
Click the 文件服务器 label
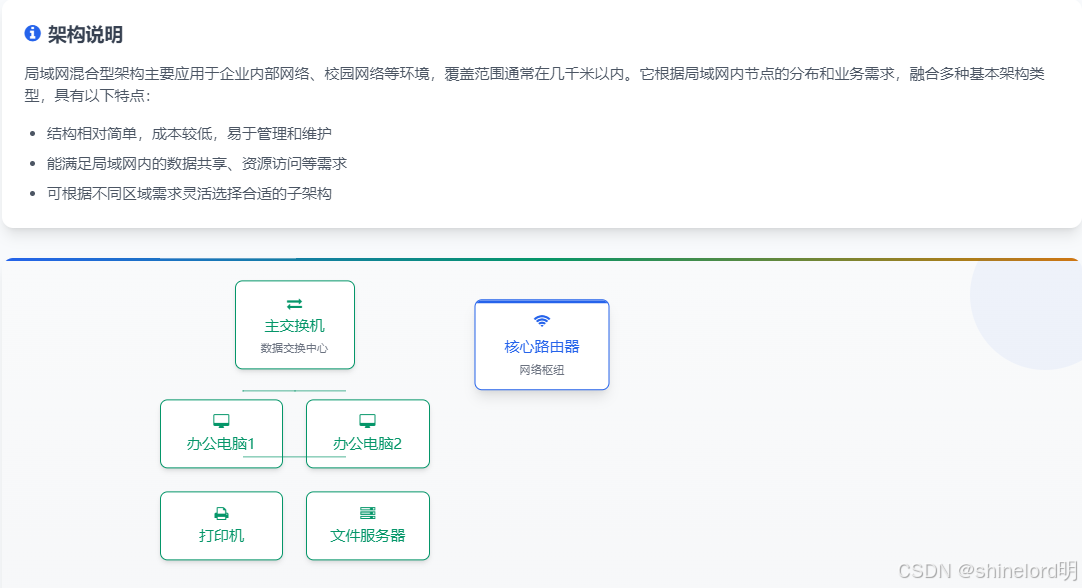[368, 536]
